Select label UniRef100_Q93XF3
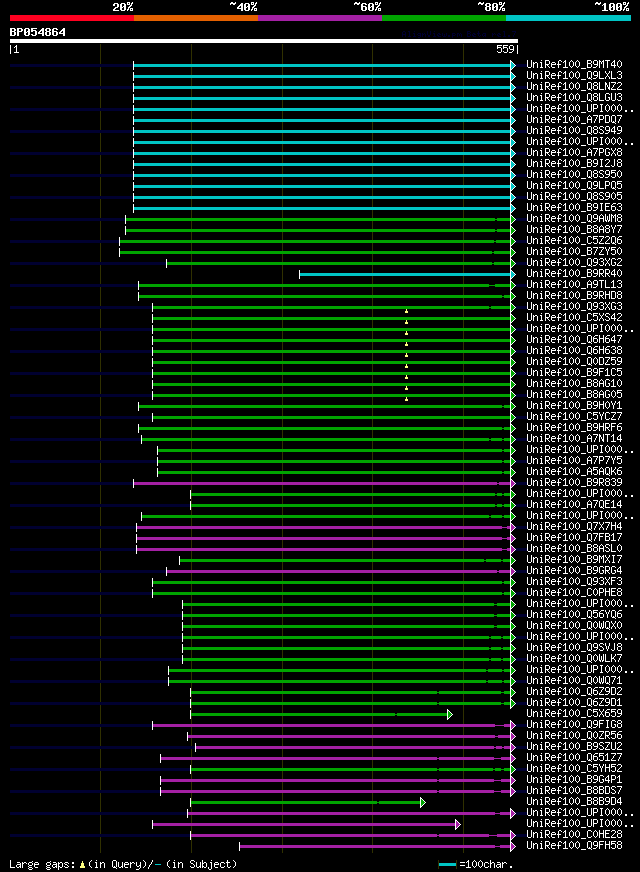The height and width of the screenshot is (872, 640). [574, 582]
